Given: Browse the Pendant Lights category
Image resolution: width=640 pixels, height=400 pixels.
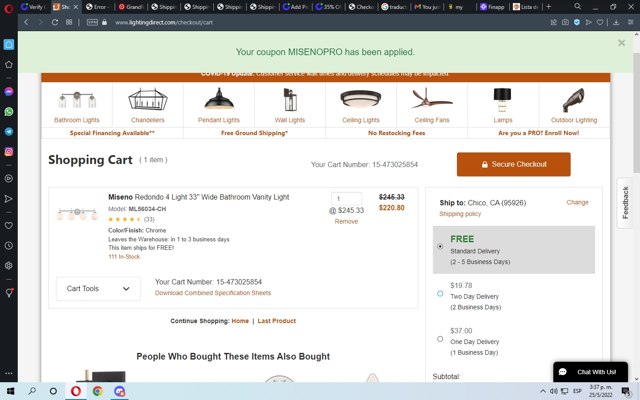Looking at the screenshot, I should click(219, 106).
